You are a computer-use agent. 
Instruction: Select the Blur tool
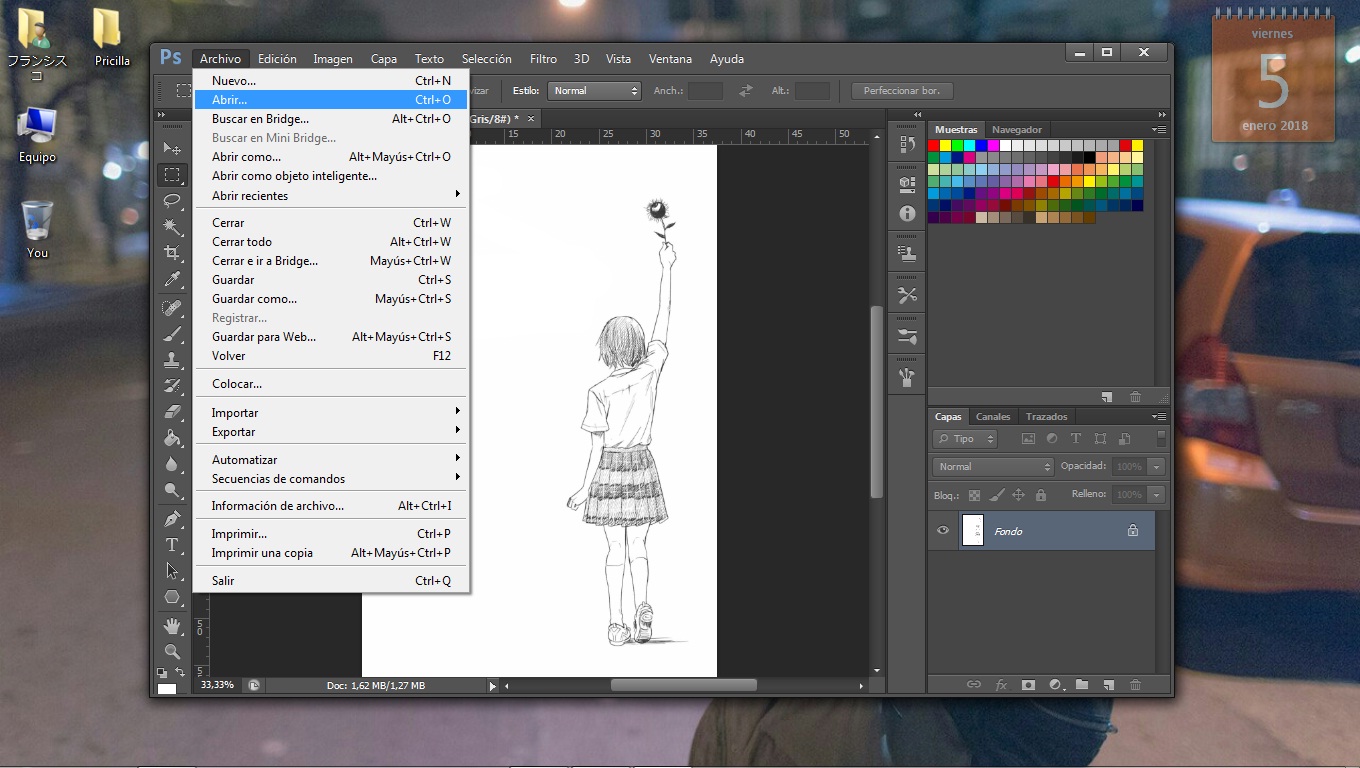[172, 464]
